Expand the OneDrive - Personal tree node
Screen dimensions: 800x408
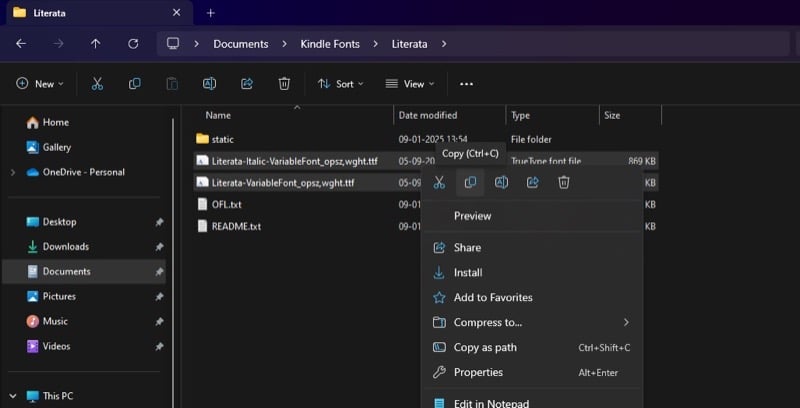coord(12,172)
